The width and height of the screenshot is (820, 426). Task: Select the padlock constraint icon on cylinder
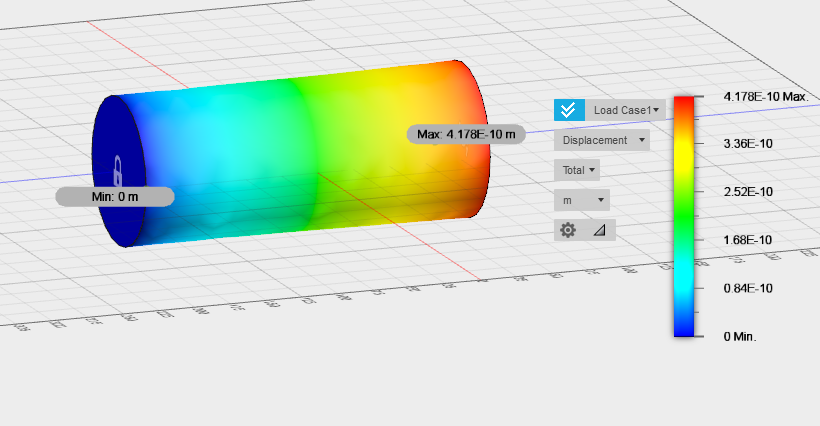pos(118,170)
